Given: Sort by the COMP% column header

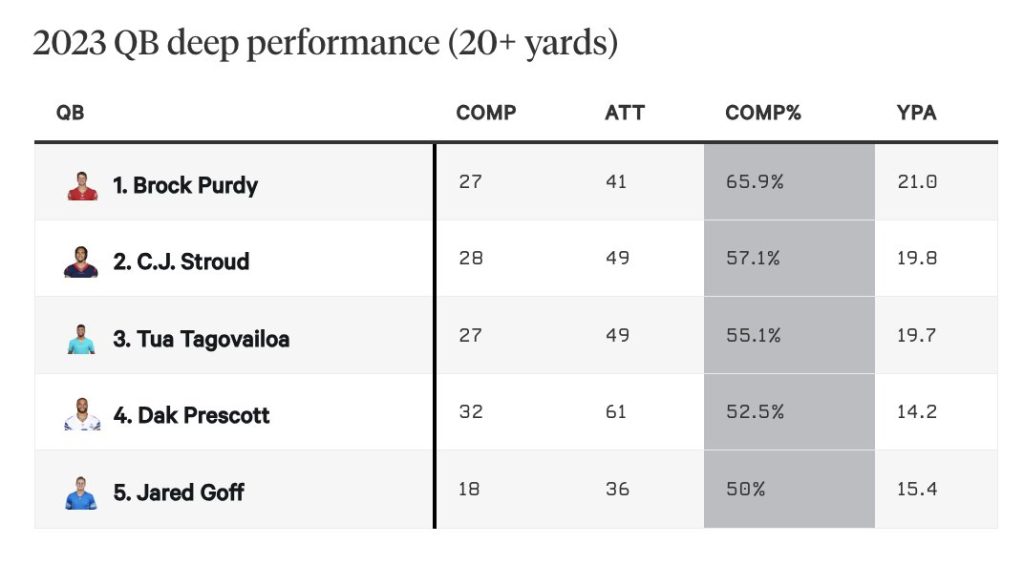Looking at the screenshot, I should point(763,113).
